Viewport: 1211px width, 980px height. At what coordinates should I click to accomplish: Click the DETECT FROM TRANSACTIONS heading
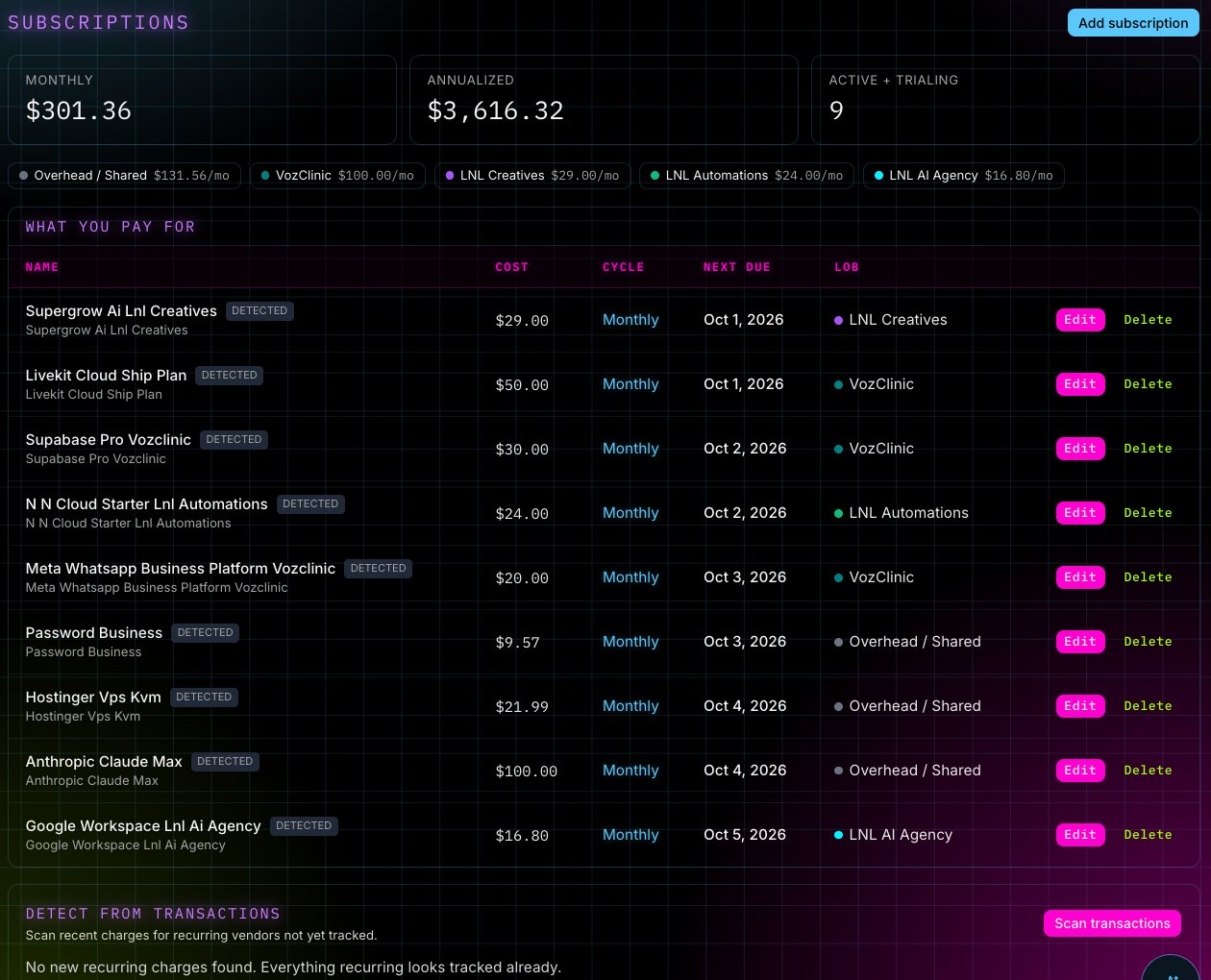point(153,914)
